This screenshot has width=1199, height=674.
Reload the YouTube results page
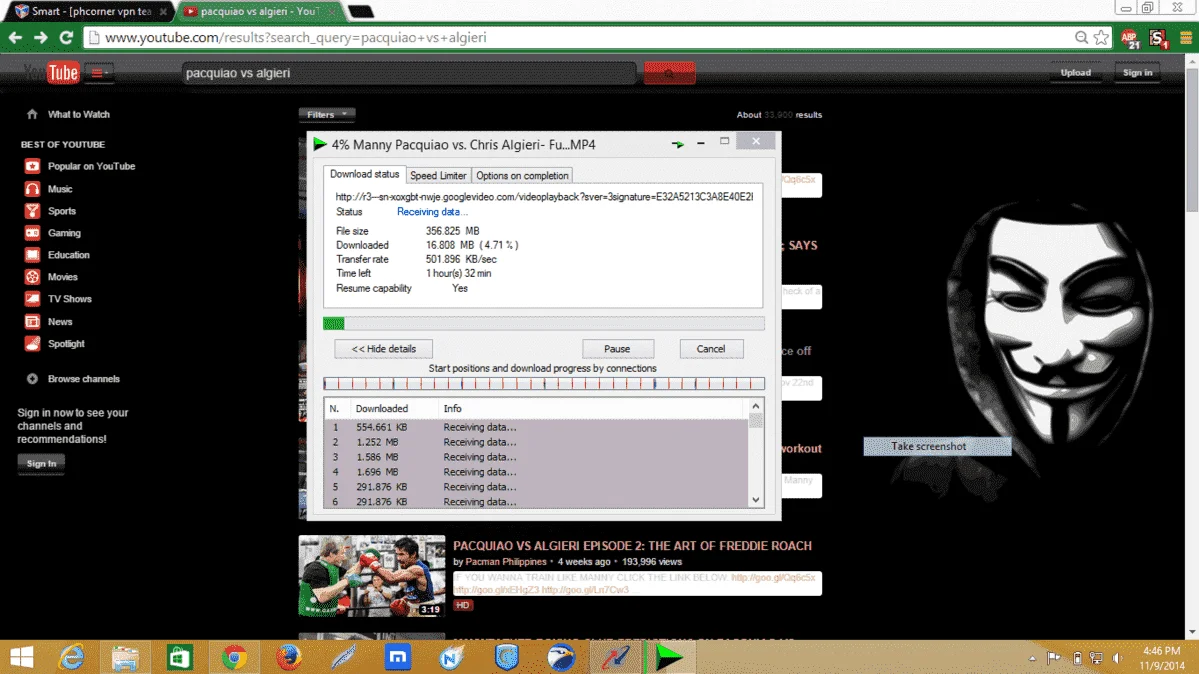coord(67,37)
